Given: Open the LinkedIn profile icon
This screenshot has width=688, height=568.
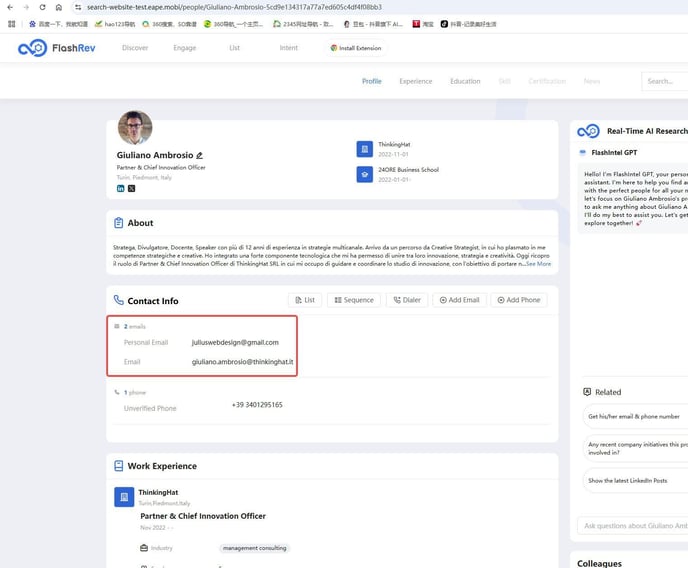Looking at the screenshot, I should point(121,189).
